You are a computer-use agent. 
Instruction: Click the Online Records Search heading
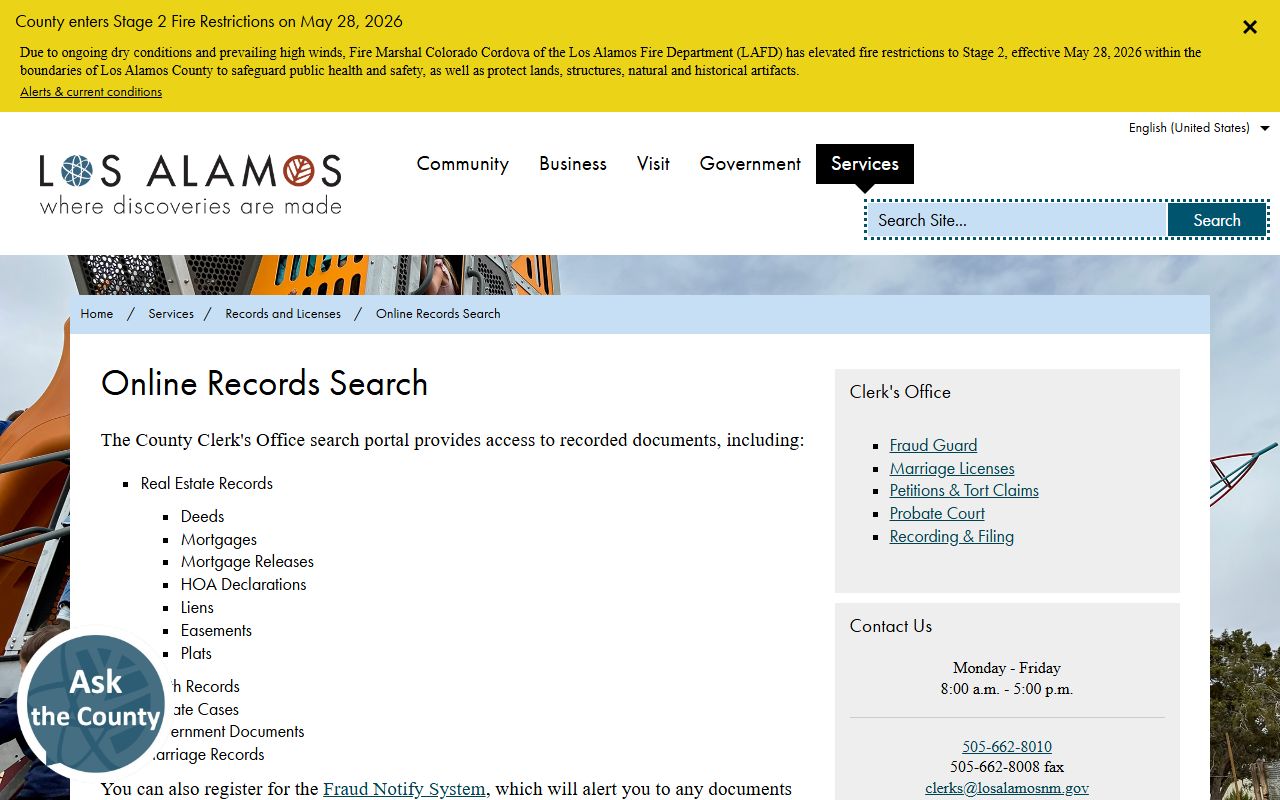click(x=265, y=383)
